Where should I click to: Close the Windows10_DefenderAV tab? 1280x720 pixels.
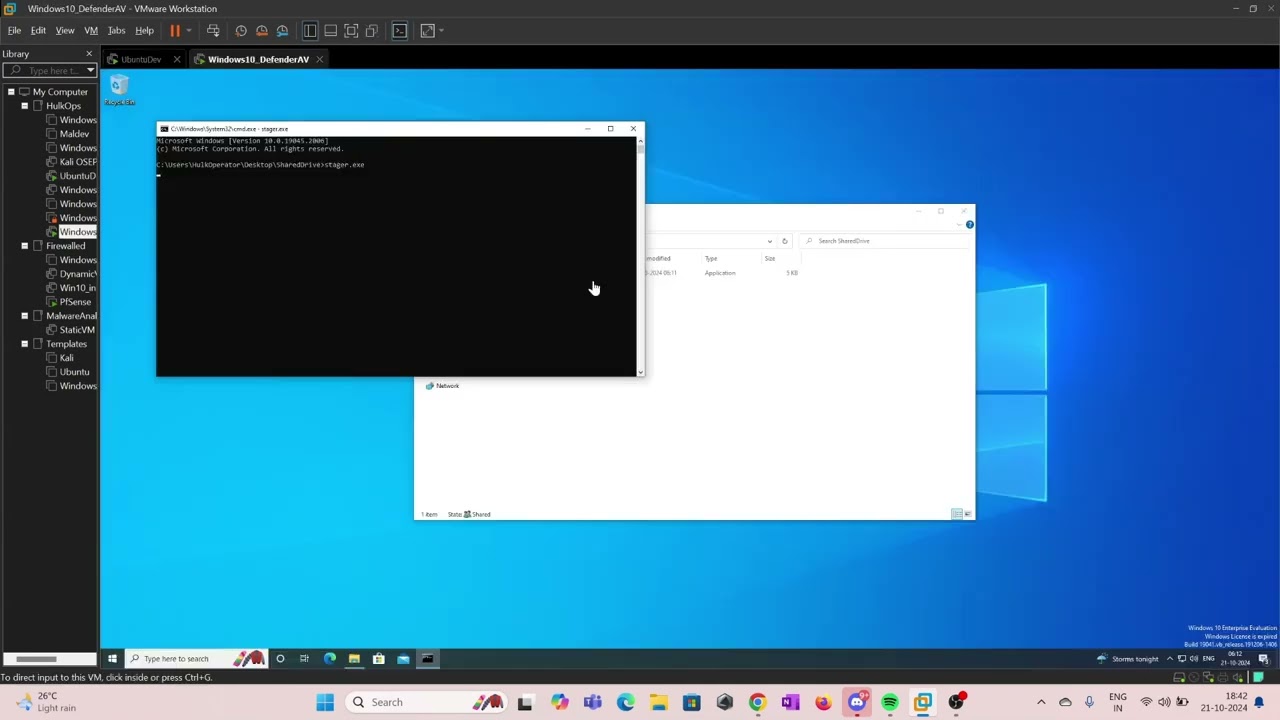[319, 59]
